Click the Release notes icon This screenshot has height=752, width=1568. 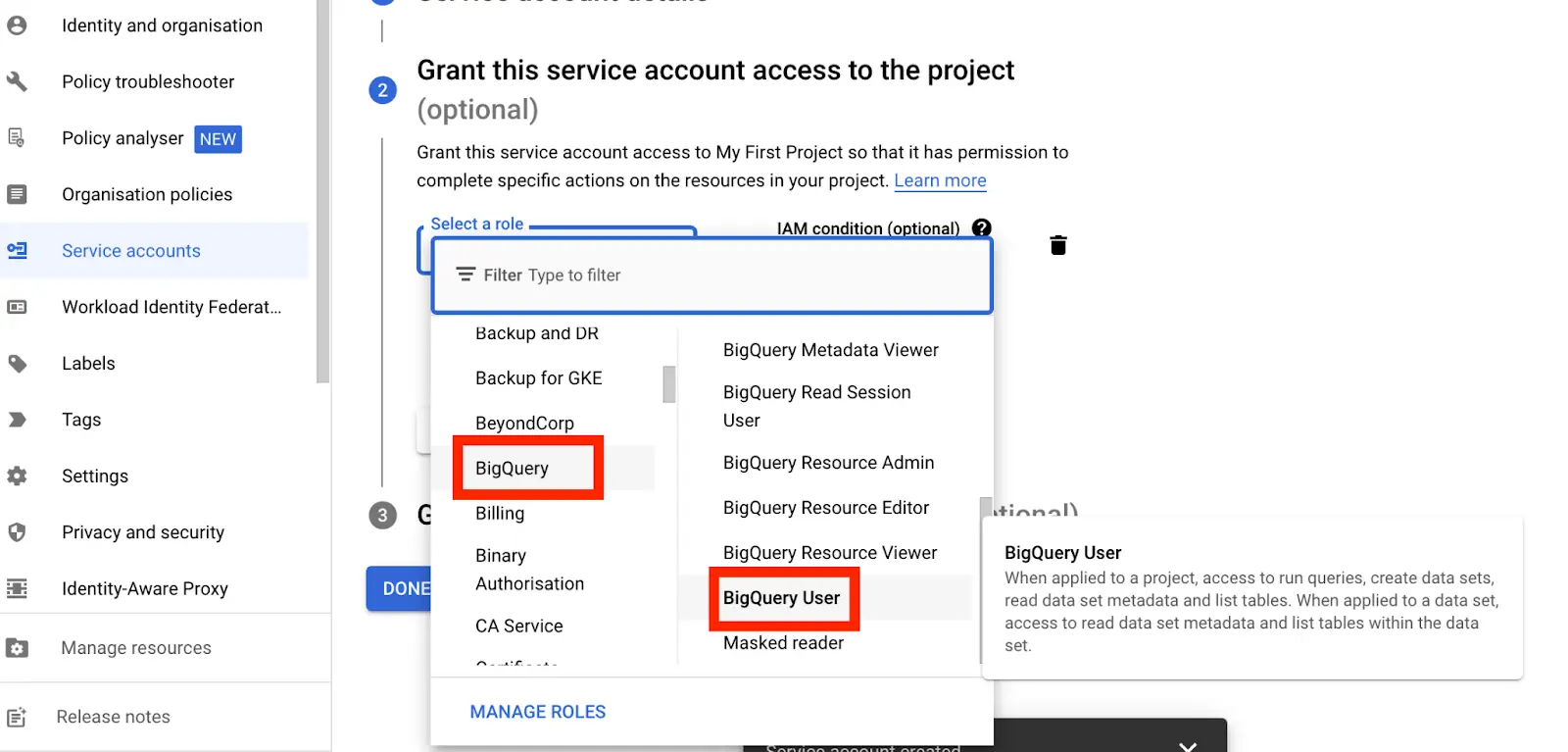pyautogui.click(x=17, y=717)
